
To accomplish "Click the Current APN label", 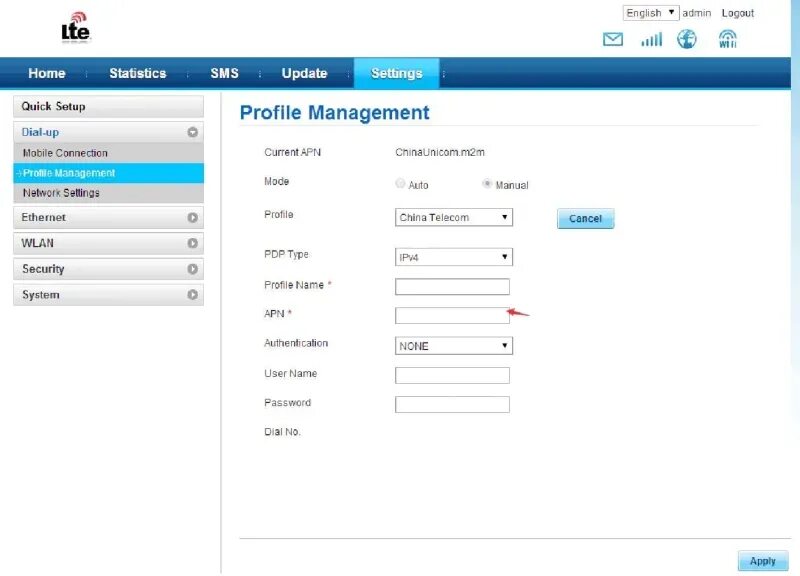I will [292, 152].
